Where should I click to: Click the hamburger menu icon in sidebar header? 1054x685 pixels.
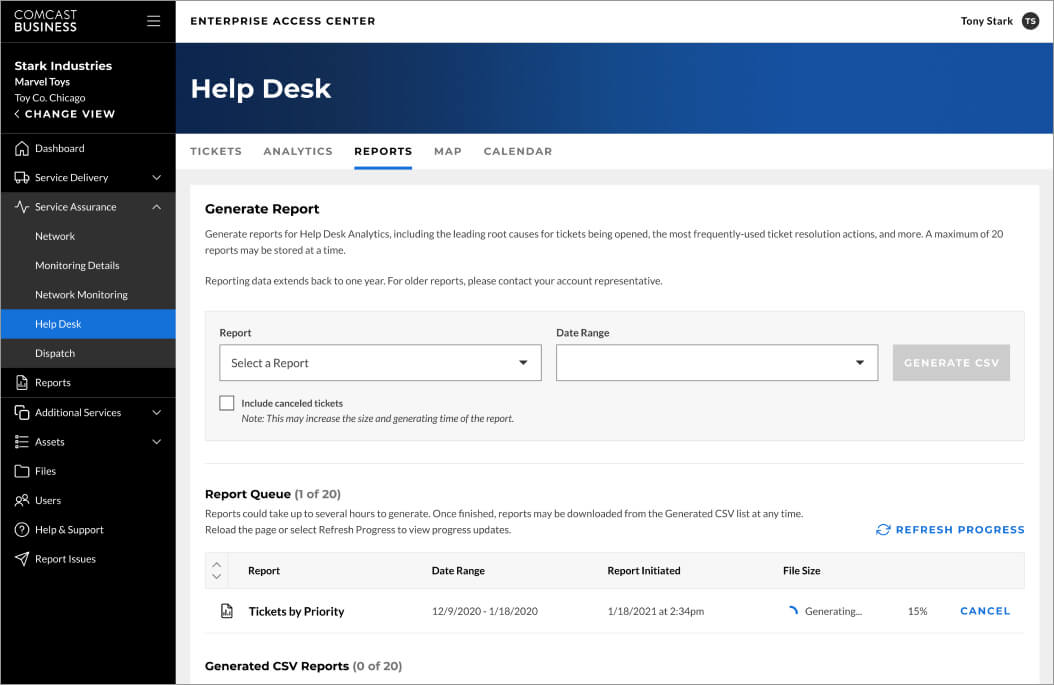click(153, 21)
